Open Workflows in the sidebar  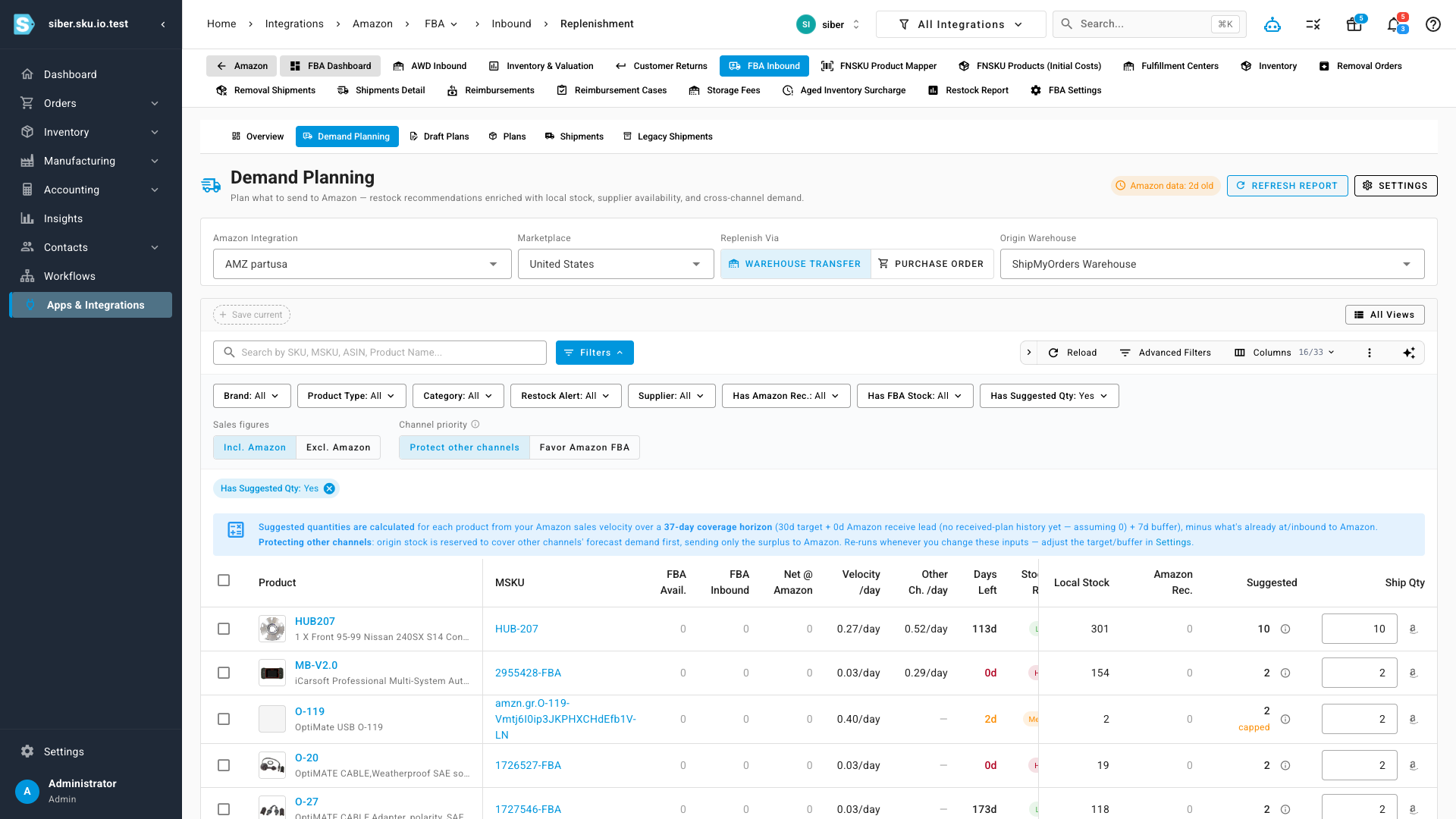click(x=90, y=276)
